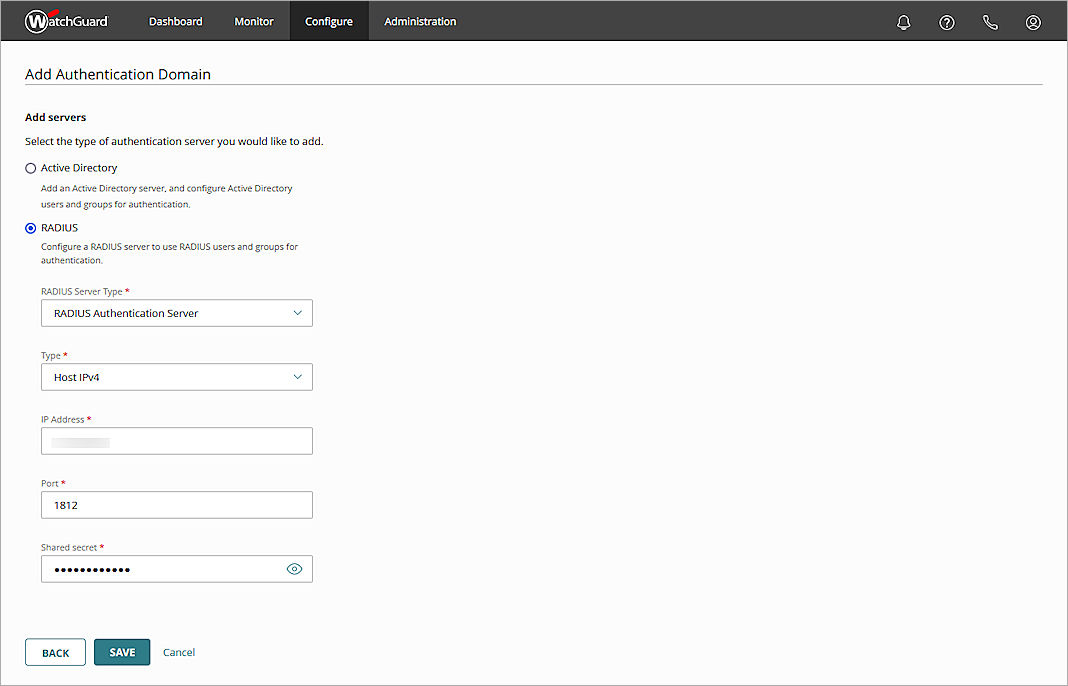Image resolution: width=1068 pixels, height=686 pixels.
Task: Switch to the Dashboard menu
Action: (175, 20)
